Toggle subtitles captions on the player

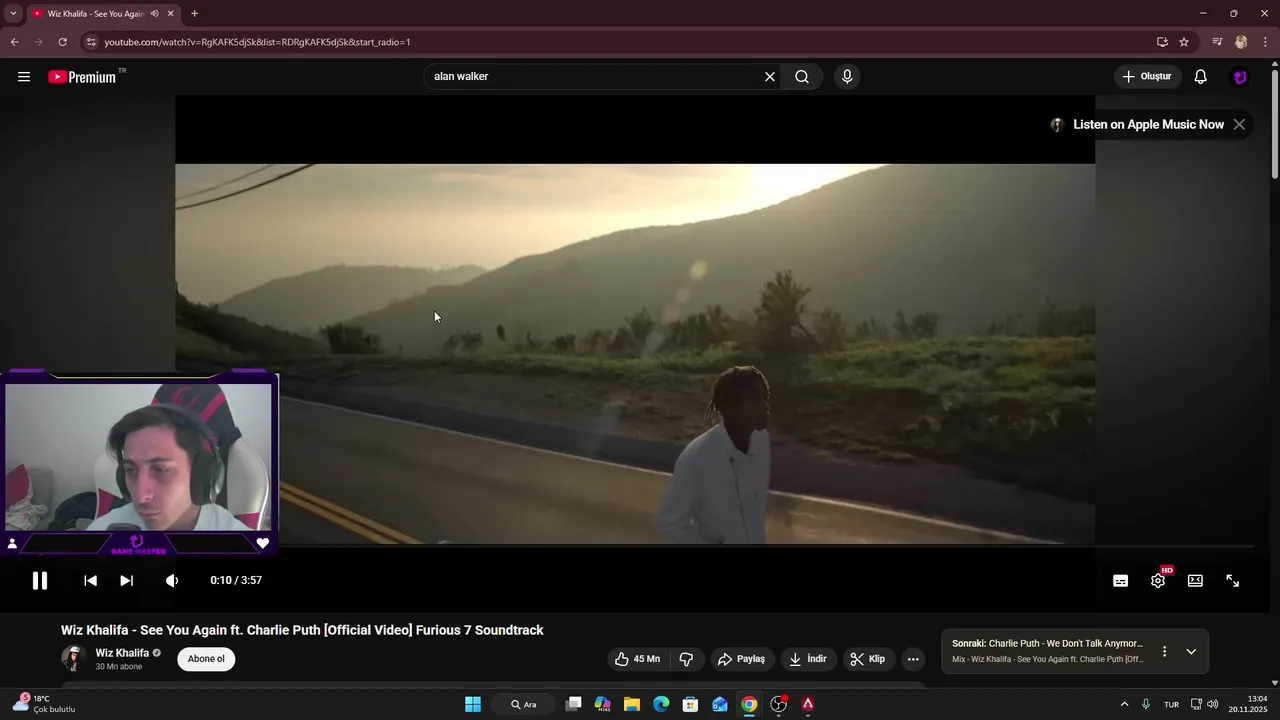coord(1121,581)
